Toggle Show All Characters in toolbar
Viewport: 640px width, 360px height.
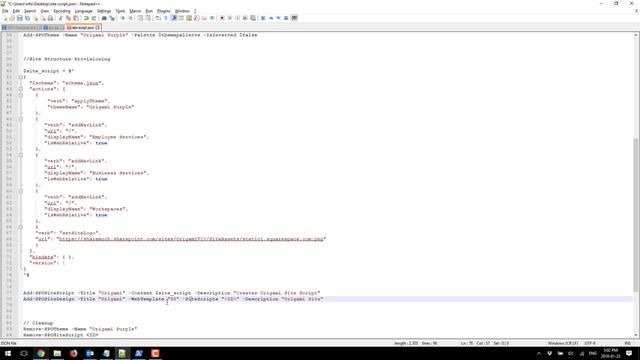166,18
